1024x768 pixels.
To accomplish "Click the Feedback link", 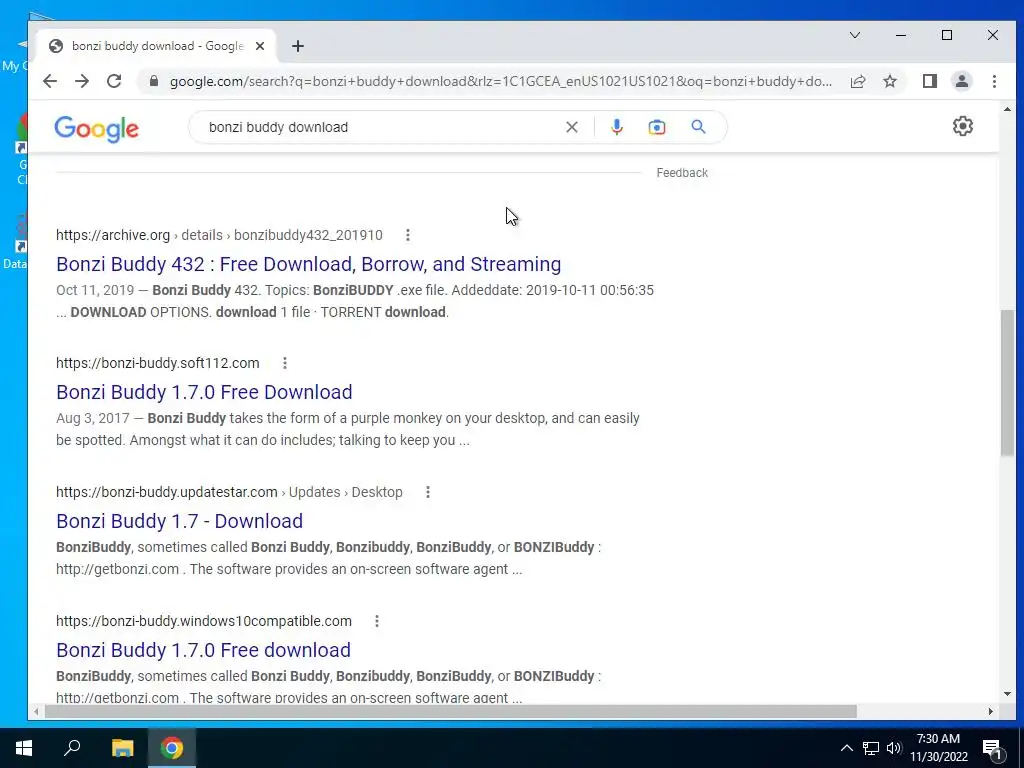I will (682, 173).
